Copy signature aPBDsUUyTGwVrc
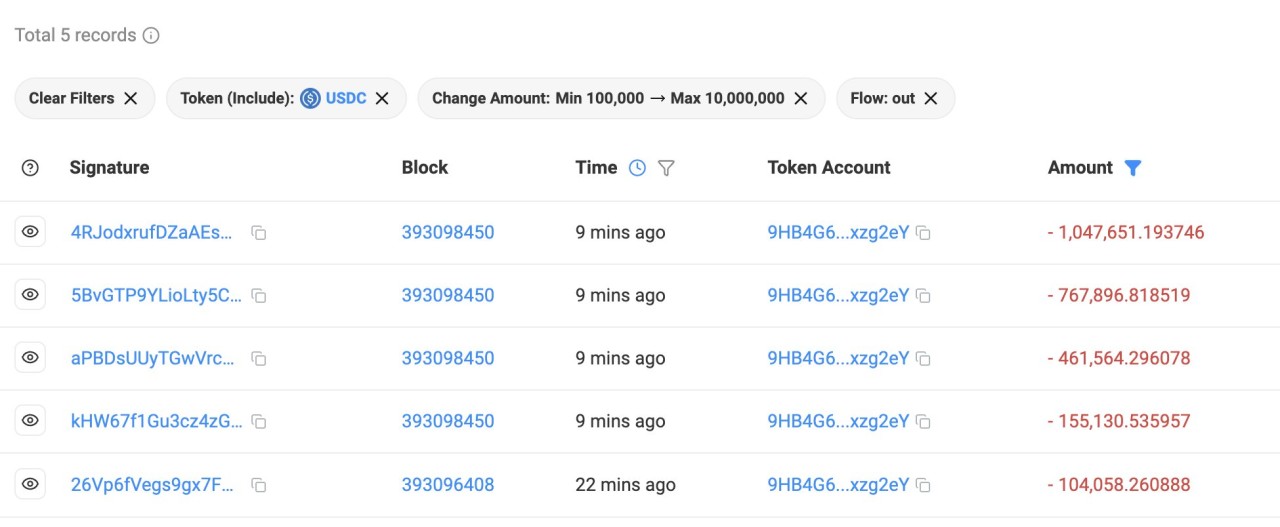Screen dimensions: 1280x527 pyautogui.click(x=258, y=359)
